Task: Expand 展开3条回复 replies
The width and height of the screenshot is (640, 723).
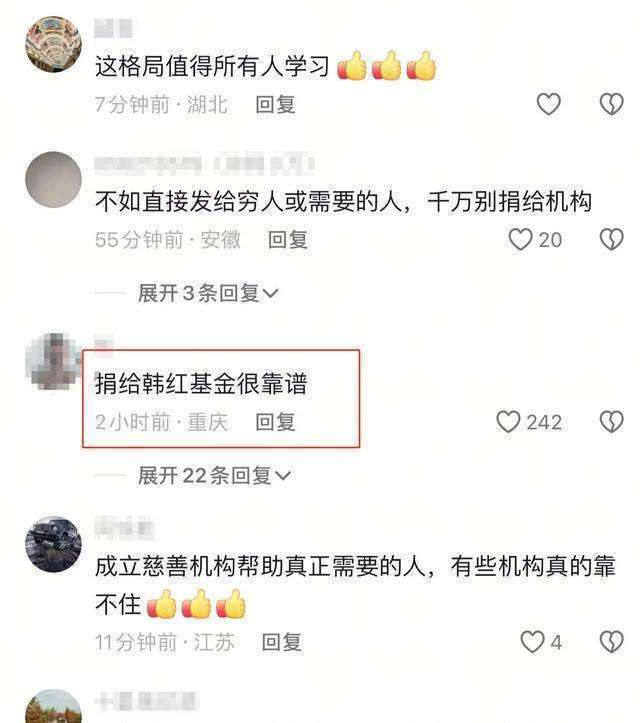Action: click(208, 293)
